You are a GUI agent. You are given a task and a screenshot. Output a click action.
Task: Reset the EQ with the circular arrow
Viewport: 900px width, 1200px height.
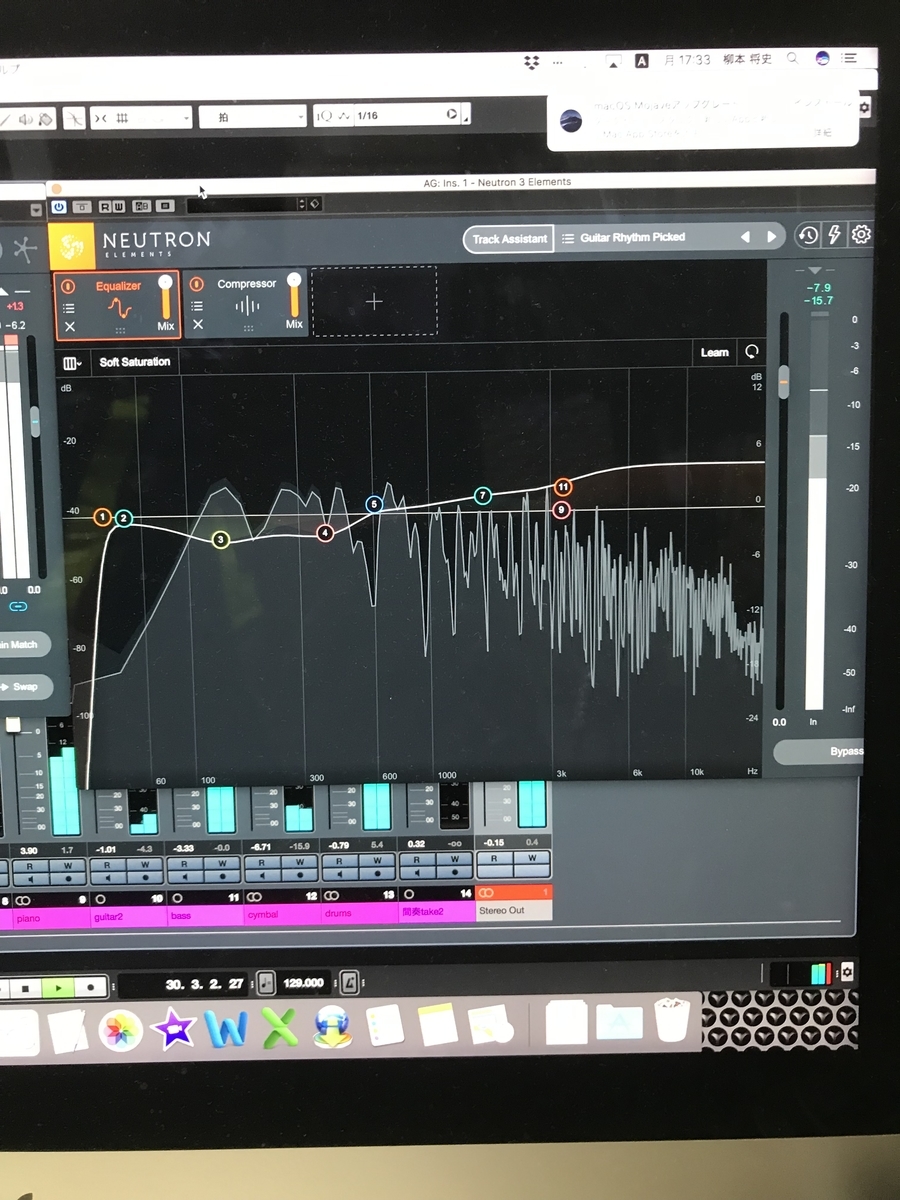coord(751,352)
